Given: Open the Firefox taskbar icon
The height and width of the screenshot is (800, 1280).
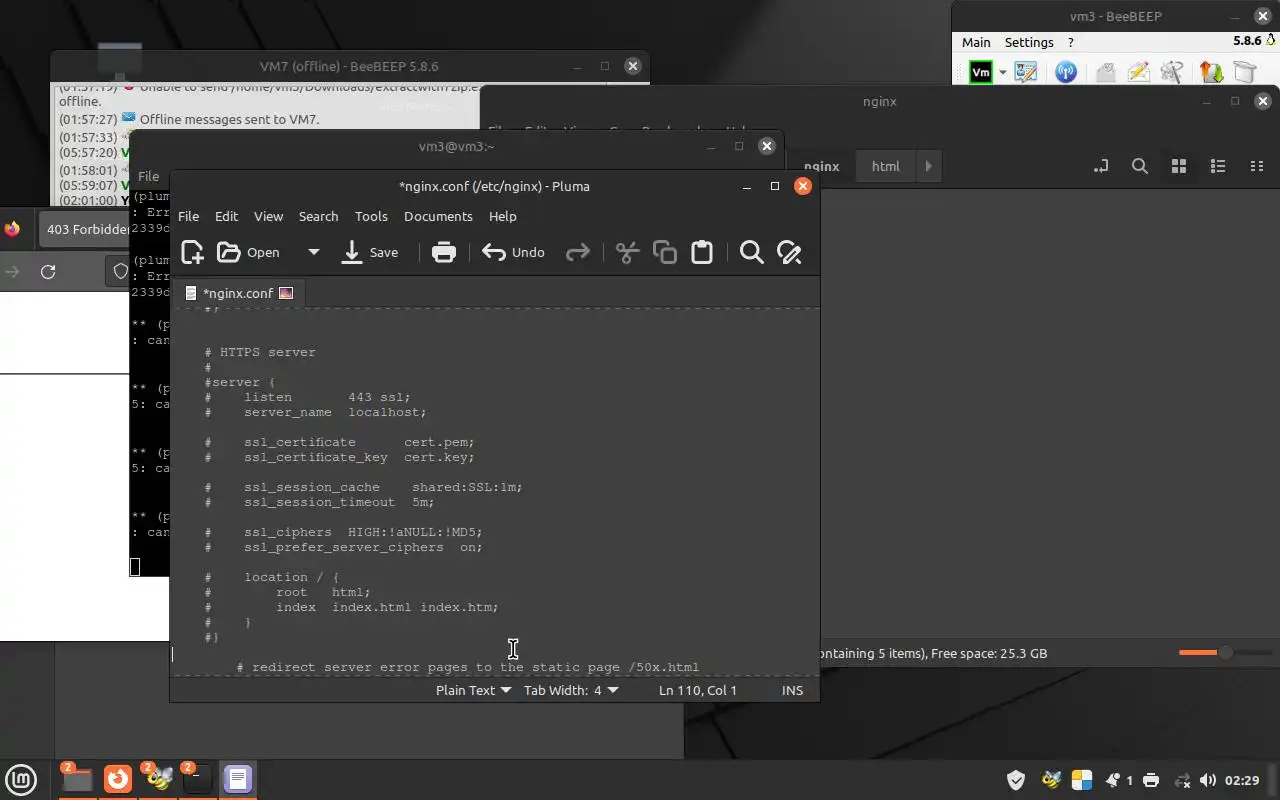Looking at the screenshot, I should (x=118, y=778).
